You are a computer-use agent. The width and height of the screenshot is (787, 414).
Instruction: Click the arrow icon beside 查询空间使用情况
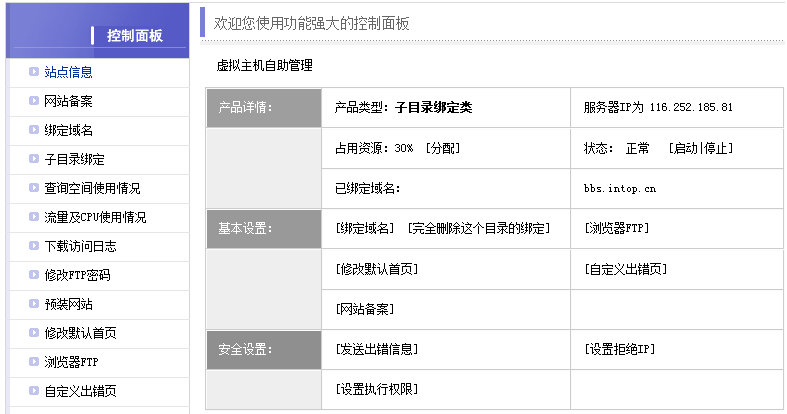(x=34, y=188)
